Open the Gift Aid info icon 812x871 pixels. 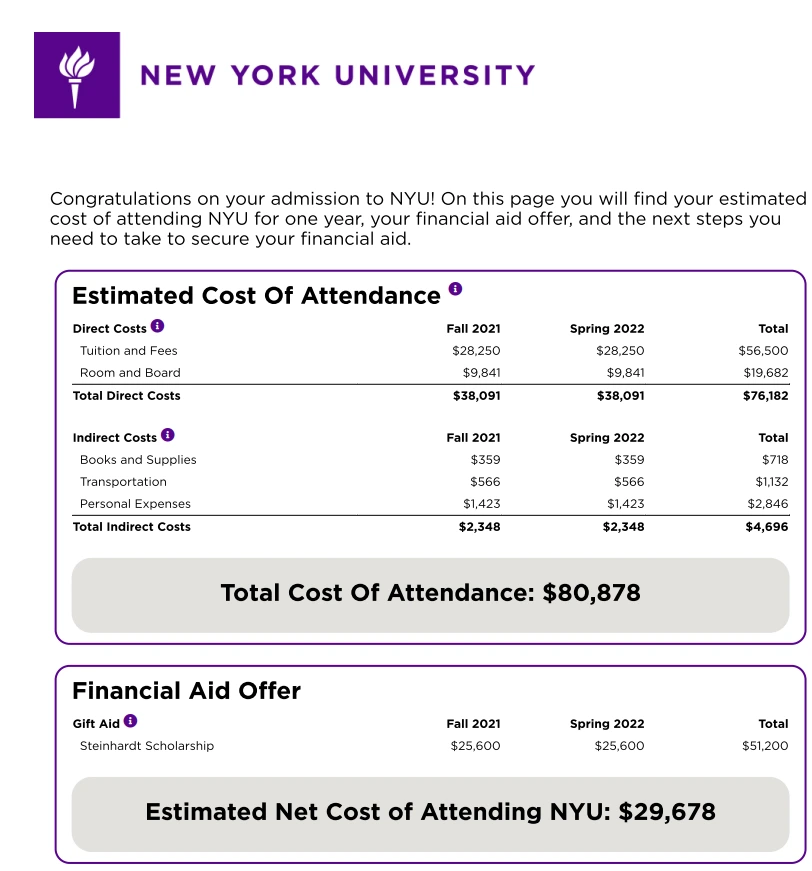130,721
